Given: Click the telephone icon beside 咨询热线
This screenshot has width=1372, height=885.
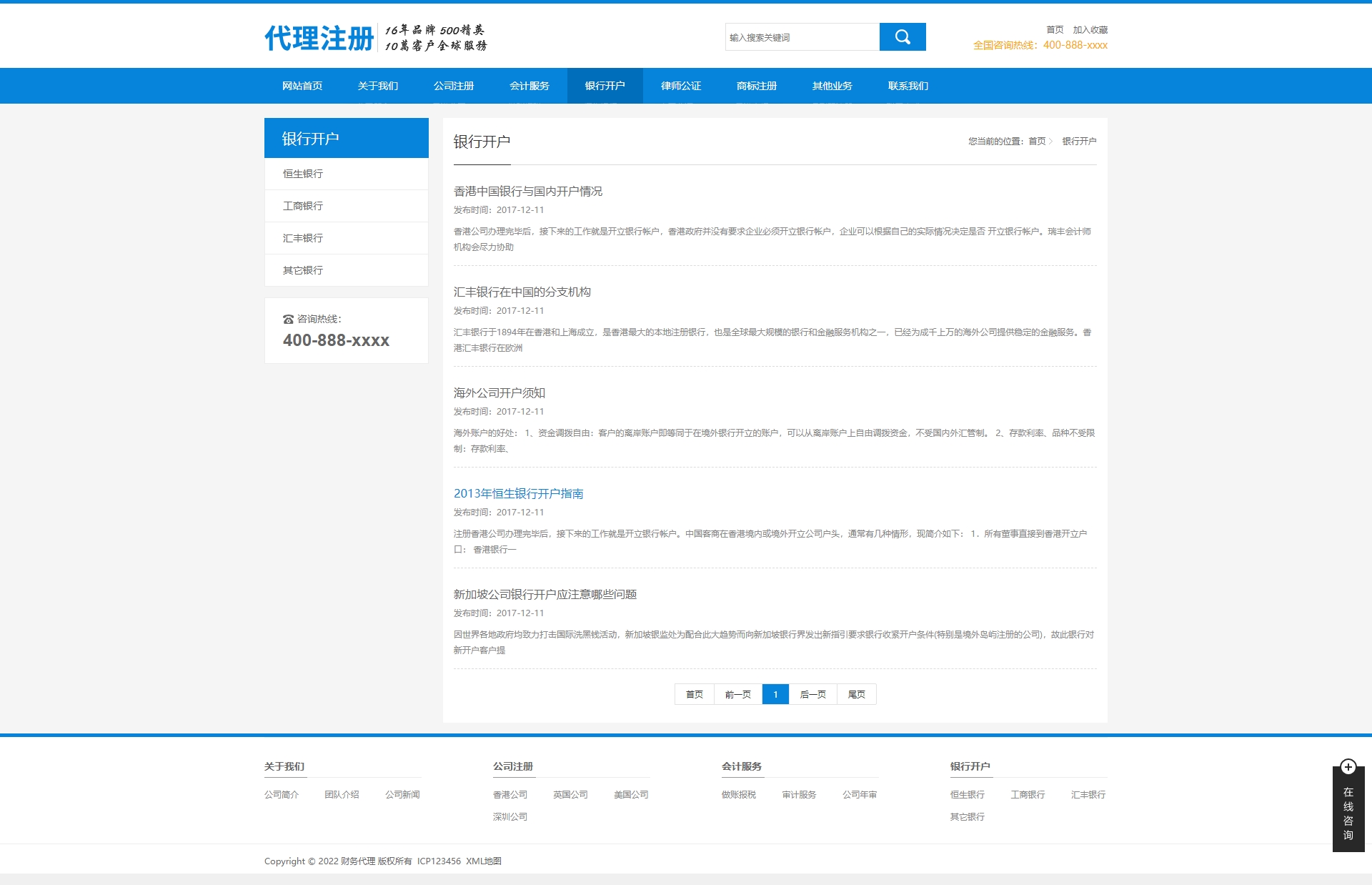Looking at the screenshot, I should click(288, 320).
